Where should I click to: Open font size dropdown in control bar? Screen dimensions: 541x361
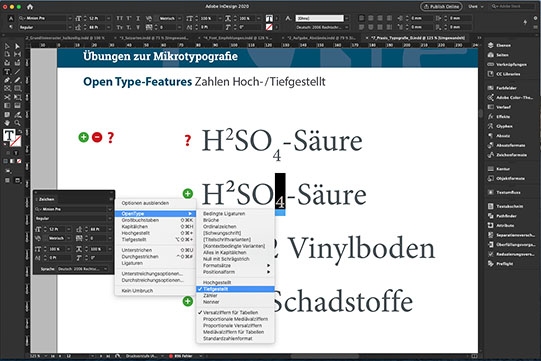coord(108,18)
